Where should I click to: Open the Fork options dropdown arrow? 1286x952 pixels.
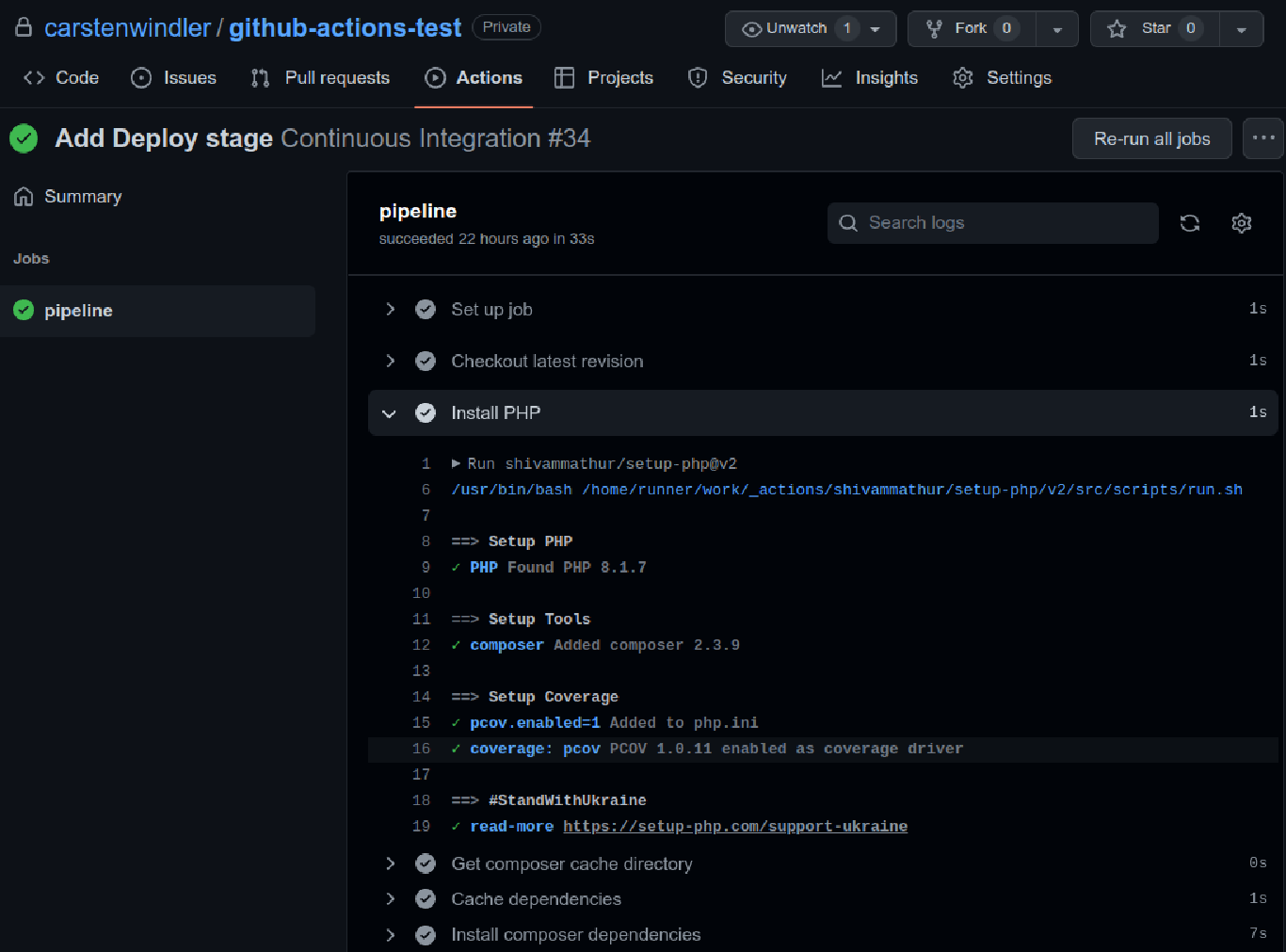pos(1057,29)
